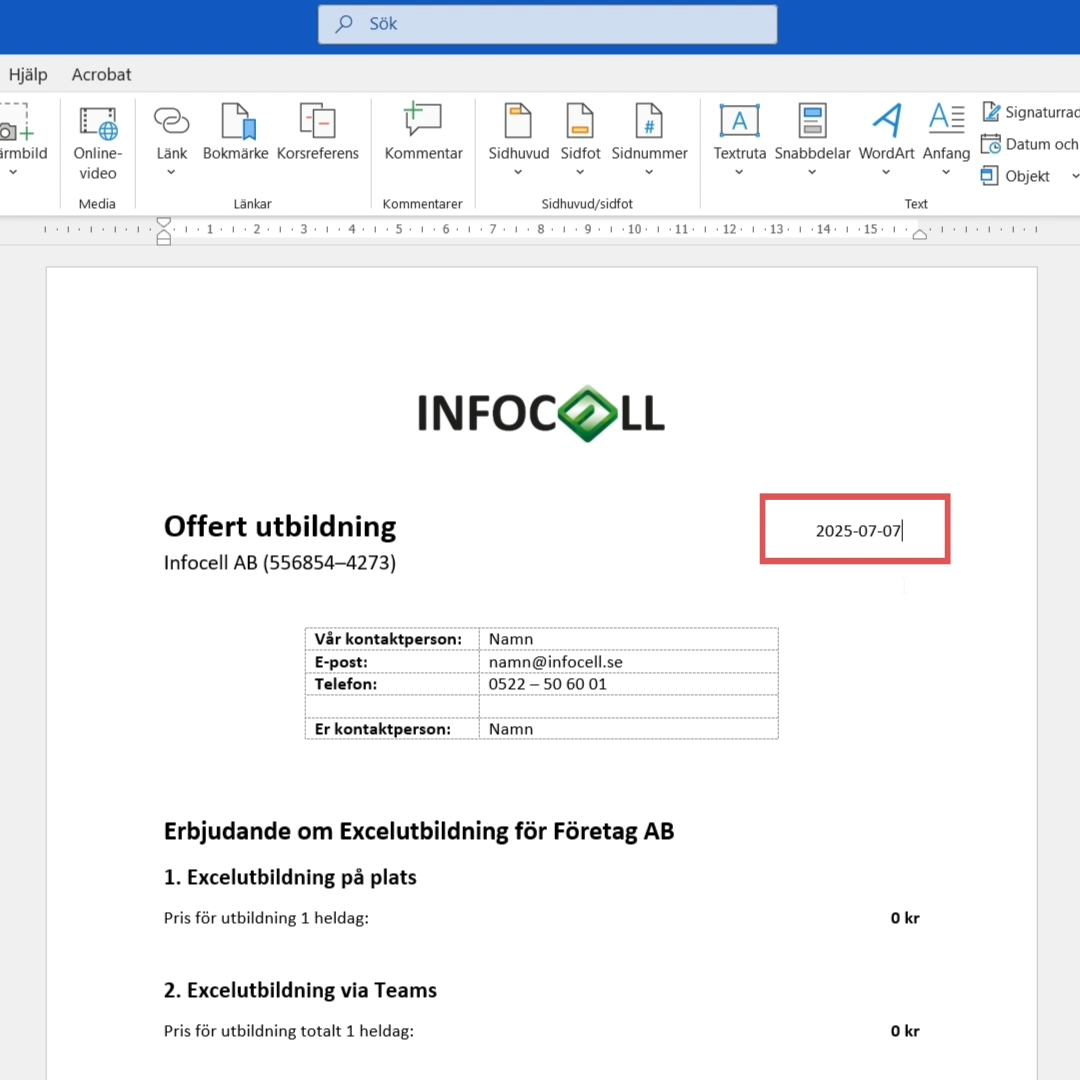The height and width of the screenshot is (1080, 1080).
Task: Click the Sidfot footer icon
Action: tap(580, 121)
